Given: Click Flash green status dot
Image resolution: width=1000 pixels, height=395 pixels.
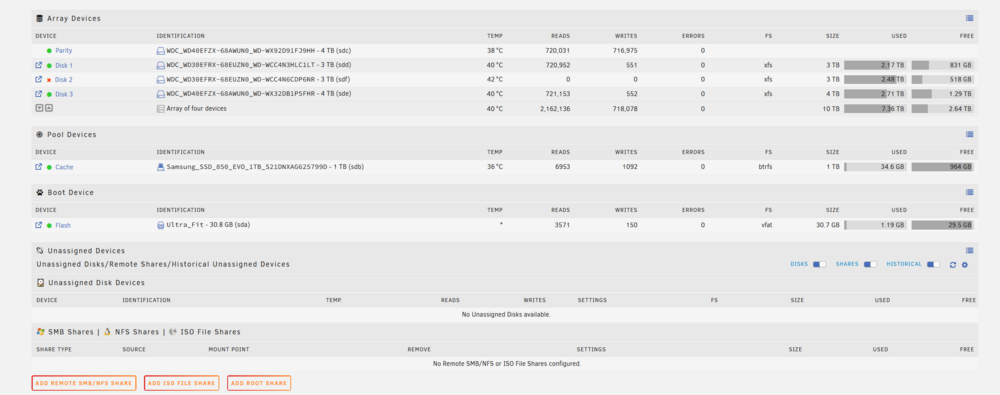Looking at the screenshot, I should coord(49,225).
